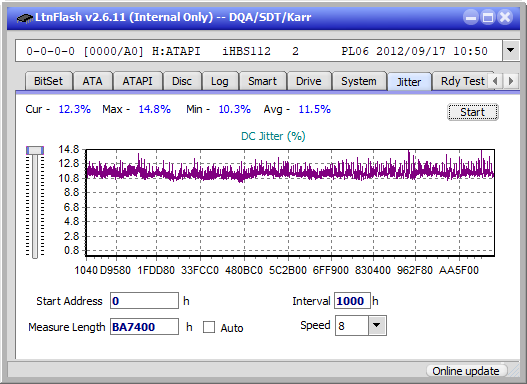Open the drive selection dropdown arrow
The height and width of the screenshot is (384, 527).
(511, 51)
